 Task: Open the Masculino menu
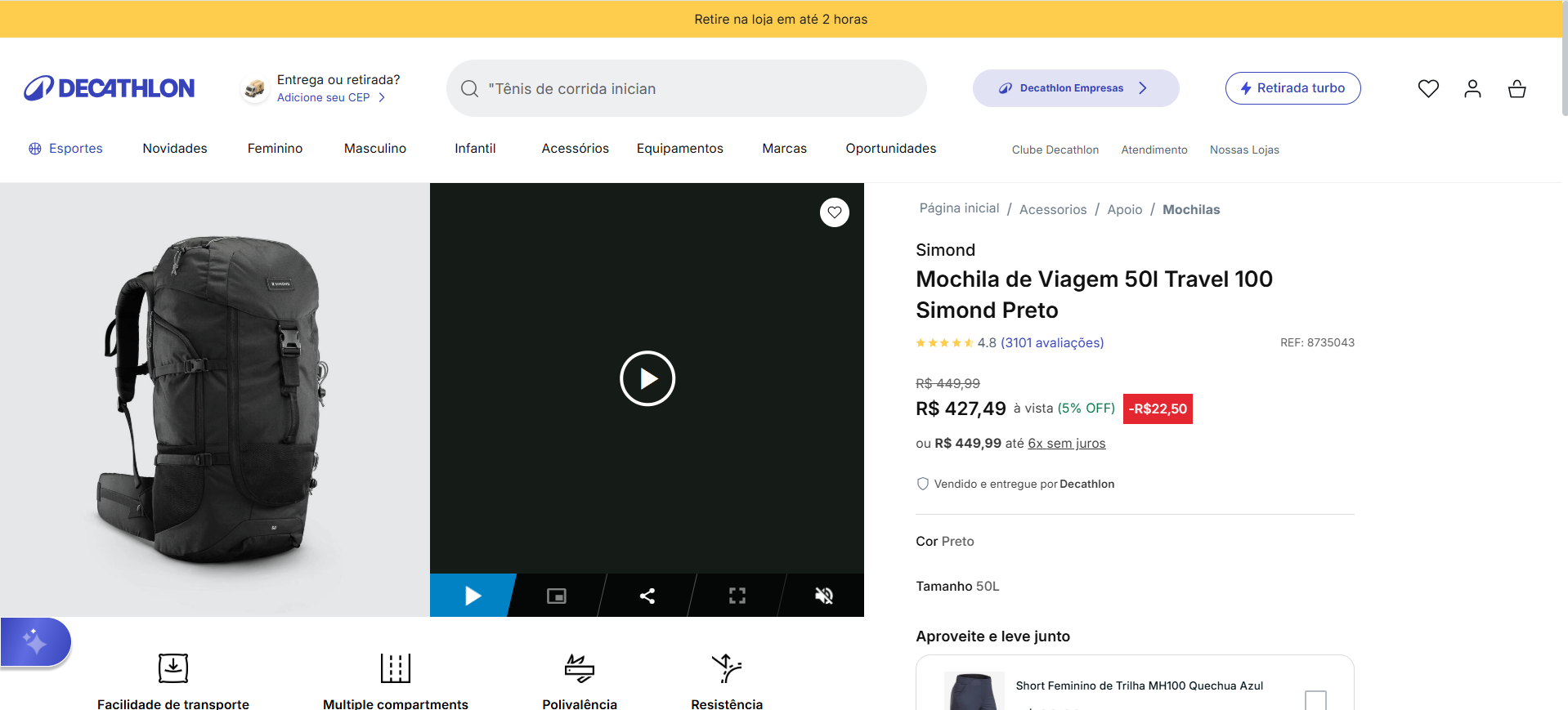375,149
